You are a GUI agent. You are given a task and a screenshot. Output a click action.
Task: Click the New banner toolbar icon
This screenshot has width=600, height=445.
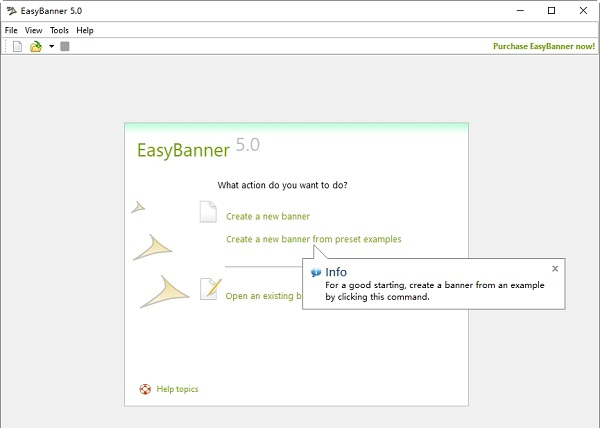point(17,47)
